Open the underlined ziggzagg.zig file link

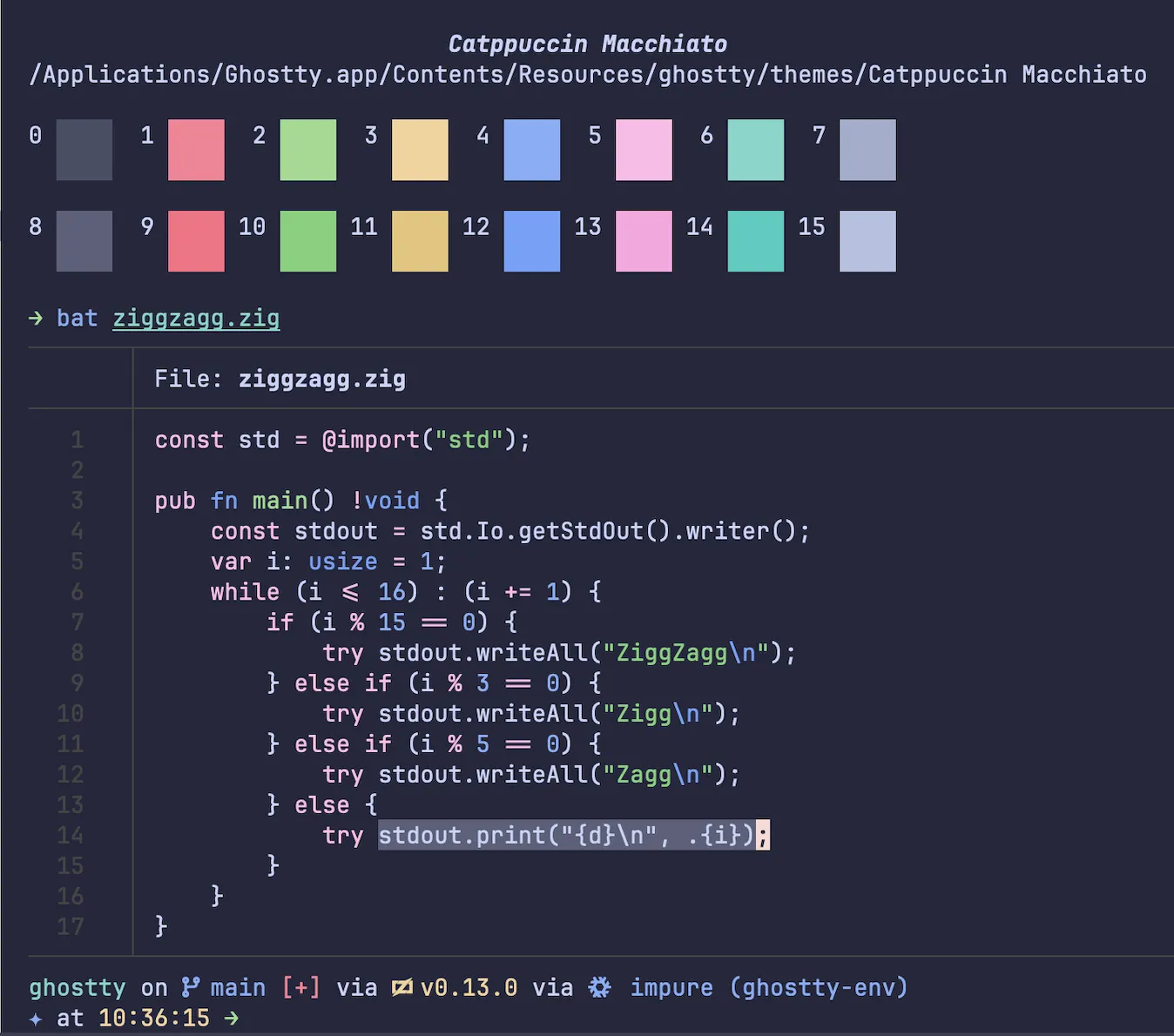click(x=196, y=319)
